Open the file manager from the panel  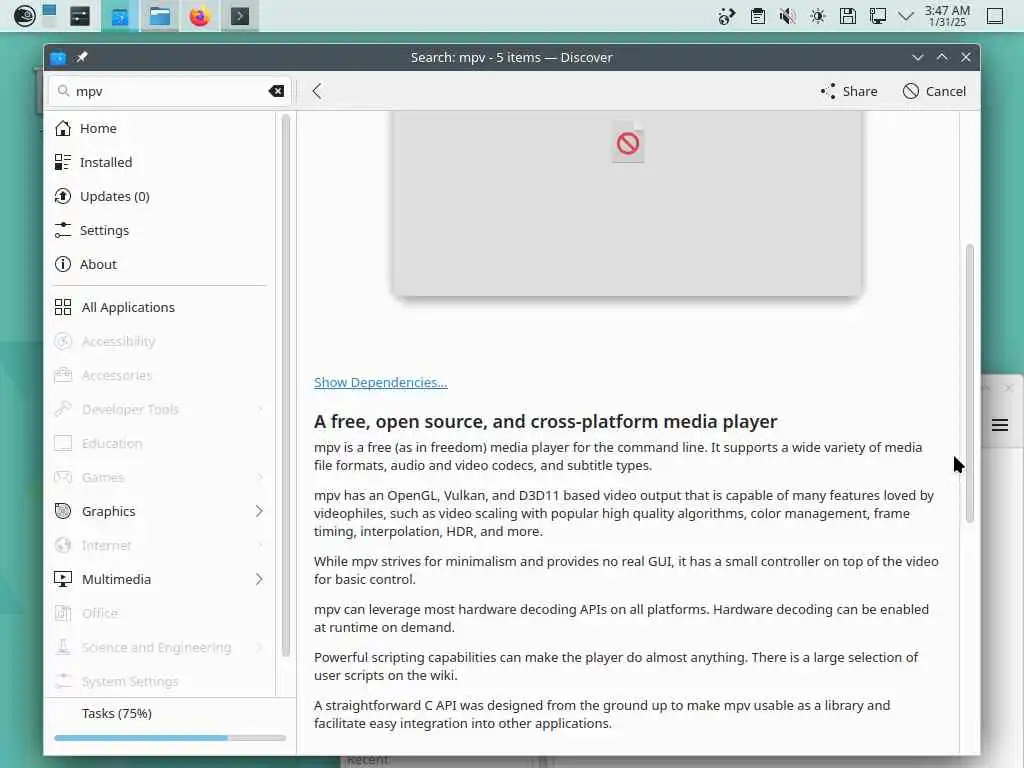159,16
